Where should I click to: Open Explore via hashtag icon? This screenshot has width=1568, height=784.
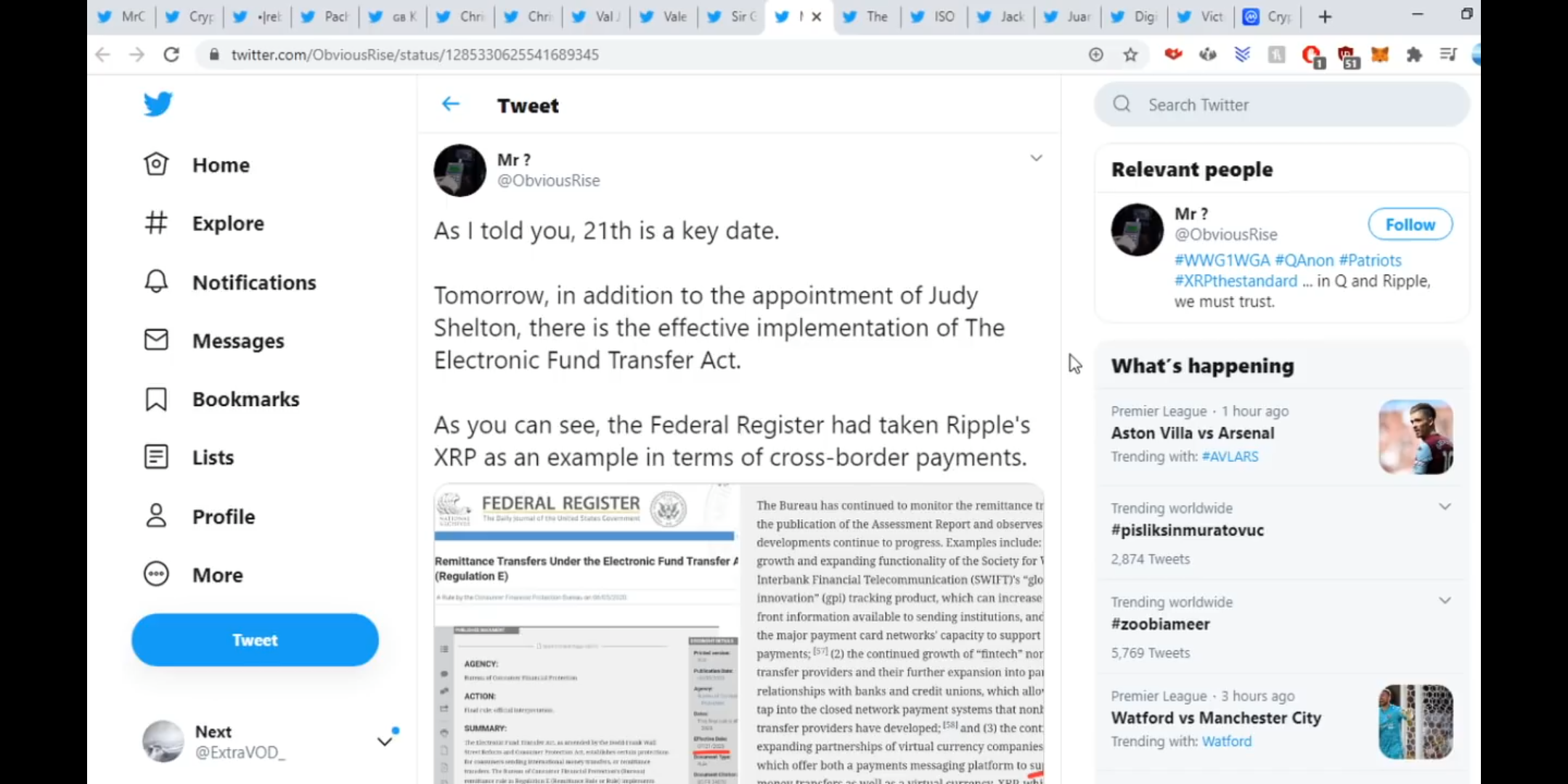click(156, 223)
